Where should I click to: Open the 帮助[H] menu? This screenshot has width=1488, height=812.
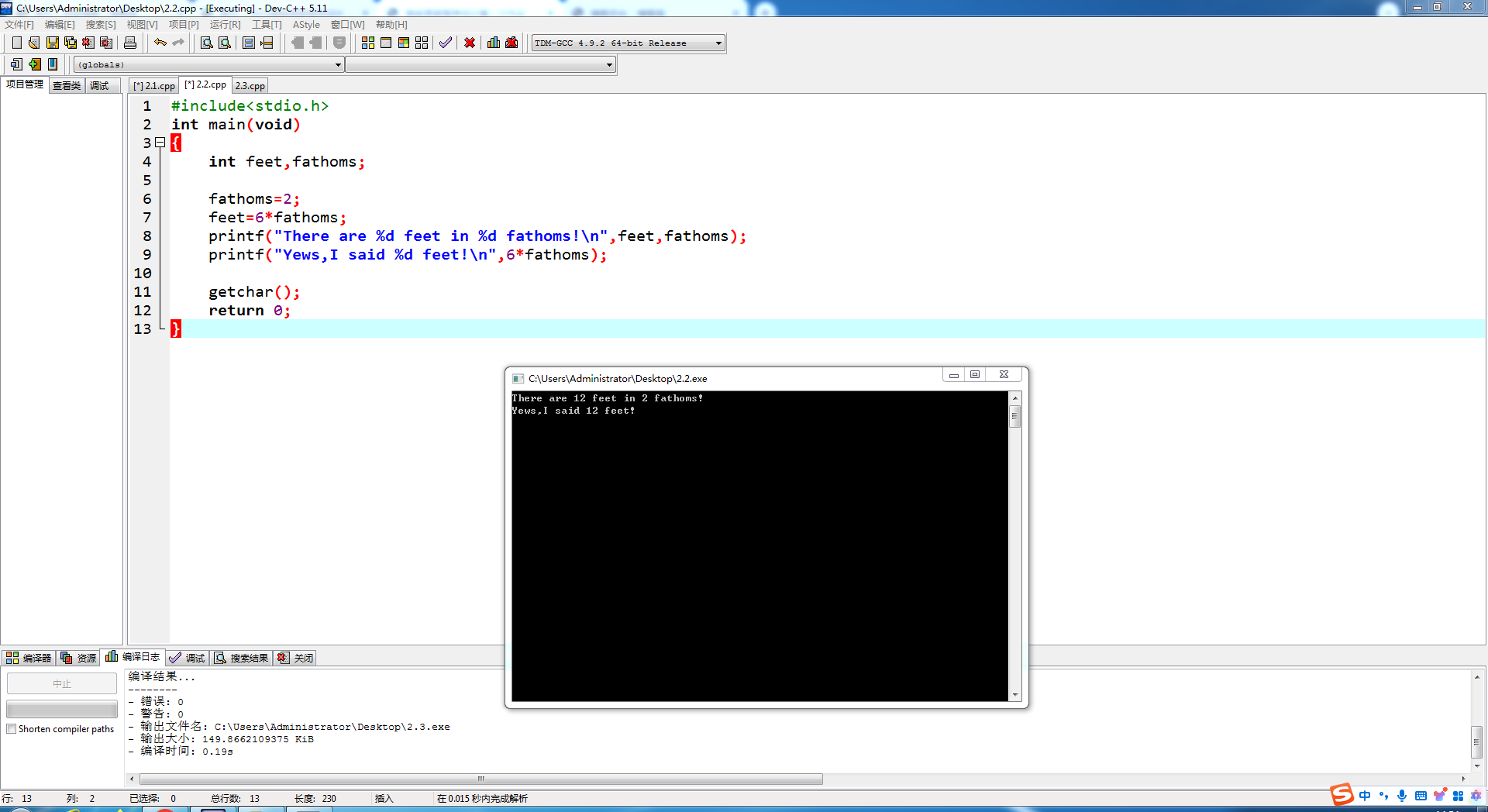391,24
